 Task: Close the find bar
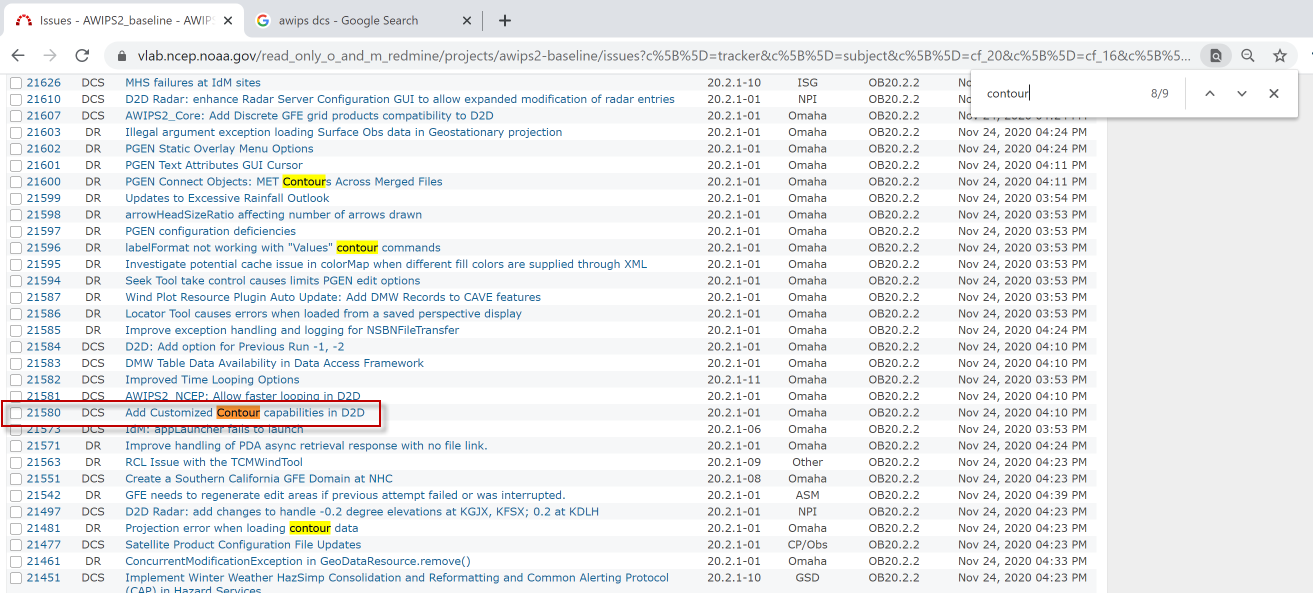pyautogui.click(x=1274, y=93)
